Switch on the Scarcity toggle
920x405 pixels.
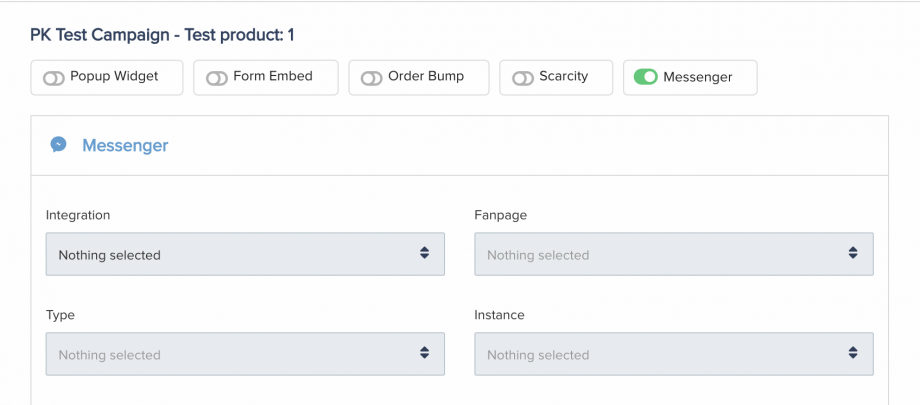[523, 78]
